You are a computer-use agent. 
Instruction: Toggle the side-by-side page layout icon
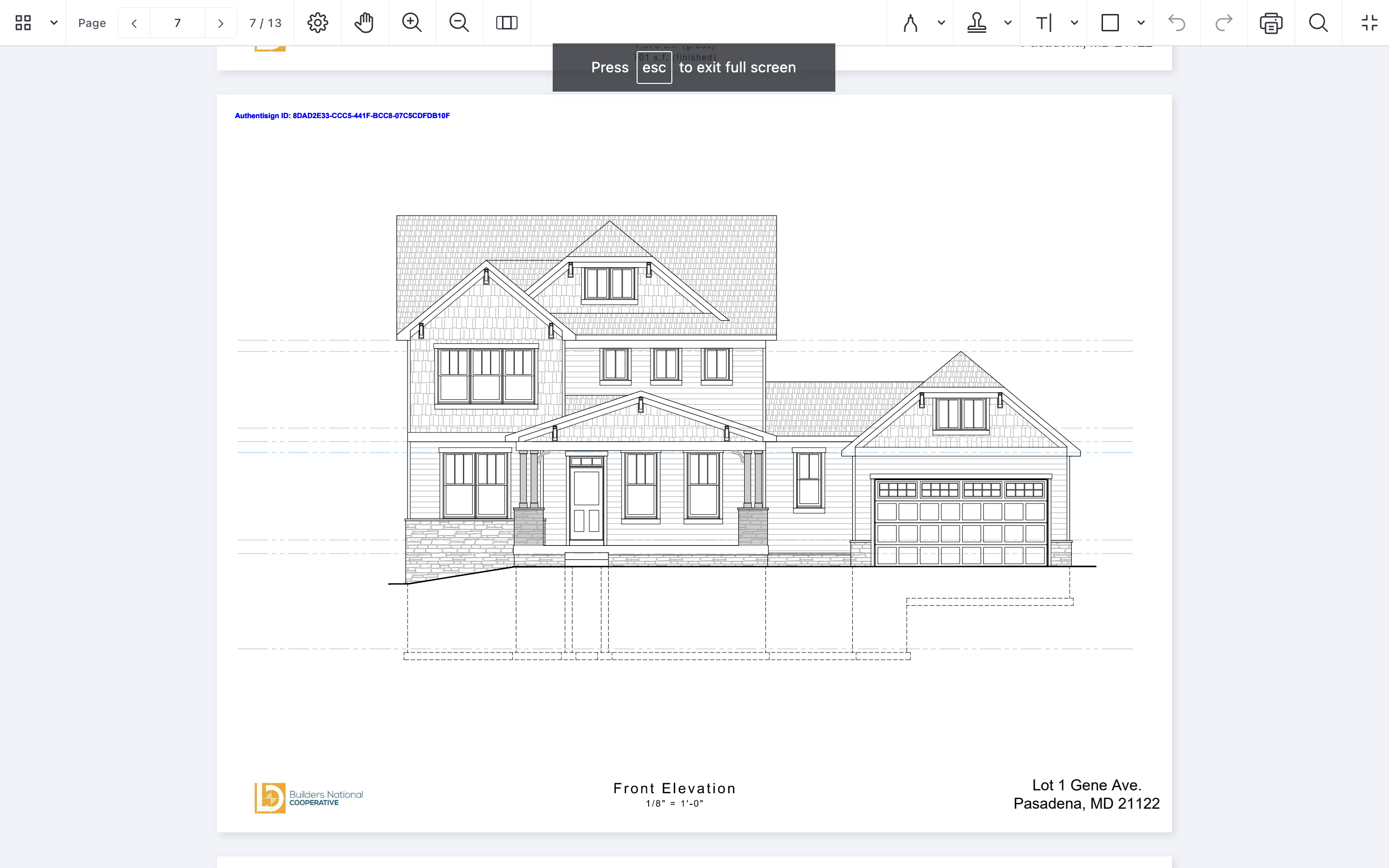point(507,23)
